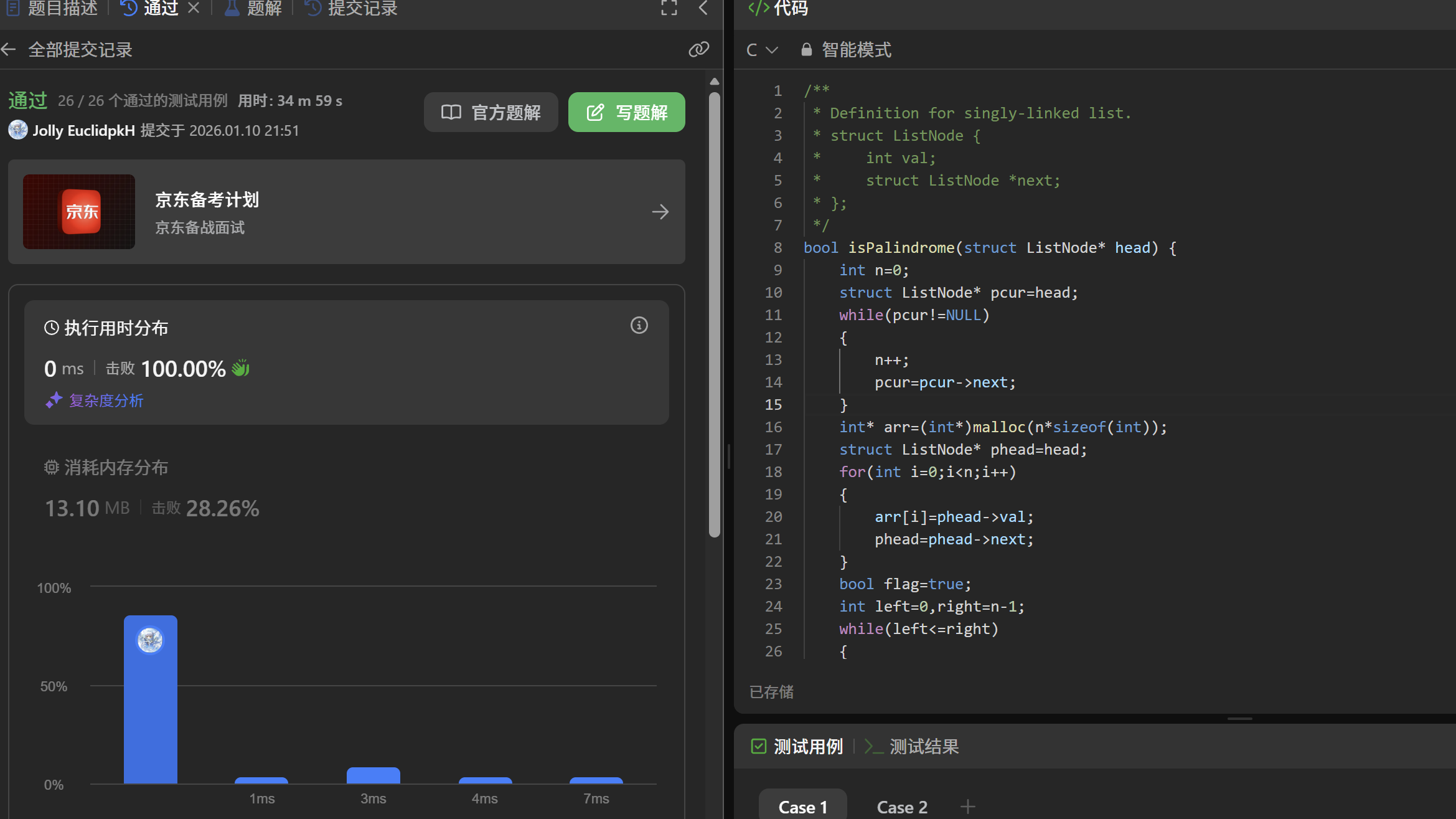1456x819 pixels.
Task: Click the sparkle icon next to 复杂度分析
Action: tap(54, 400)
